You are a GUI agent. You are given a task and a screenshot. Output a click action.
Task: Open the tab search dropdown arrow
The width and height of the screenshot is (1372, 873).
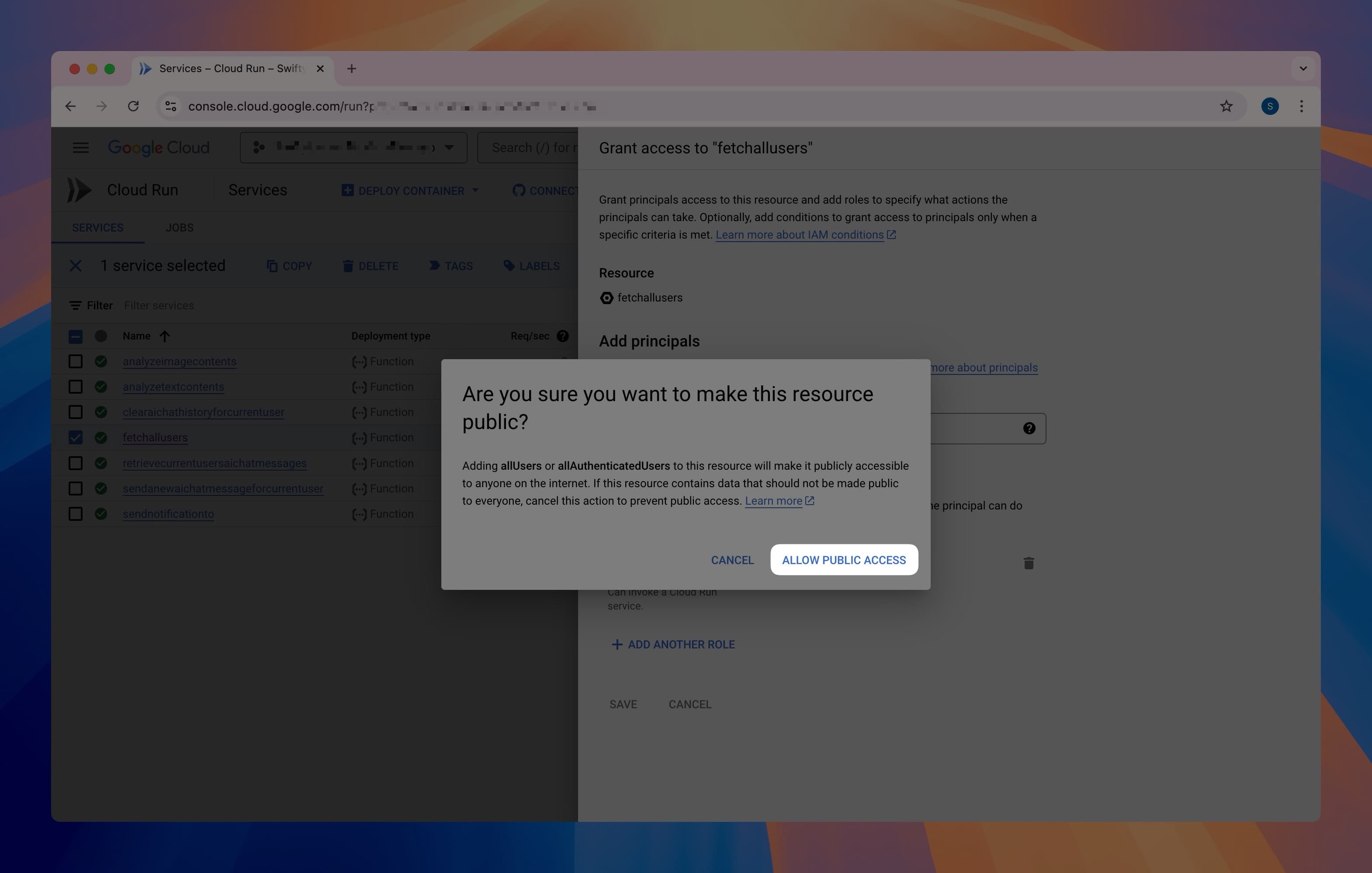[1303, 69]
